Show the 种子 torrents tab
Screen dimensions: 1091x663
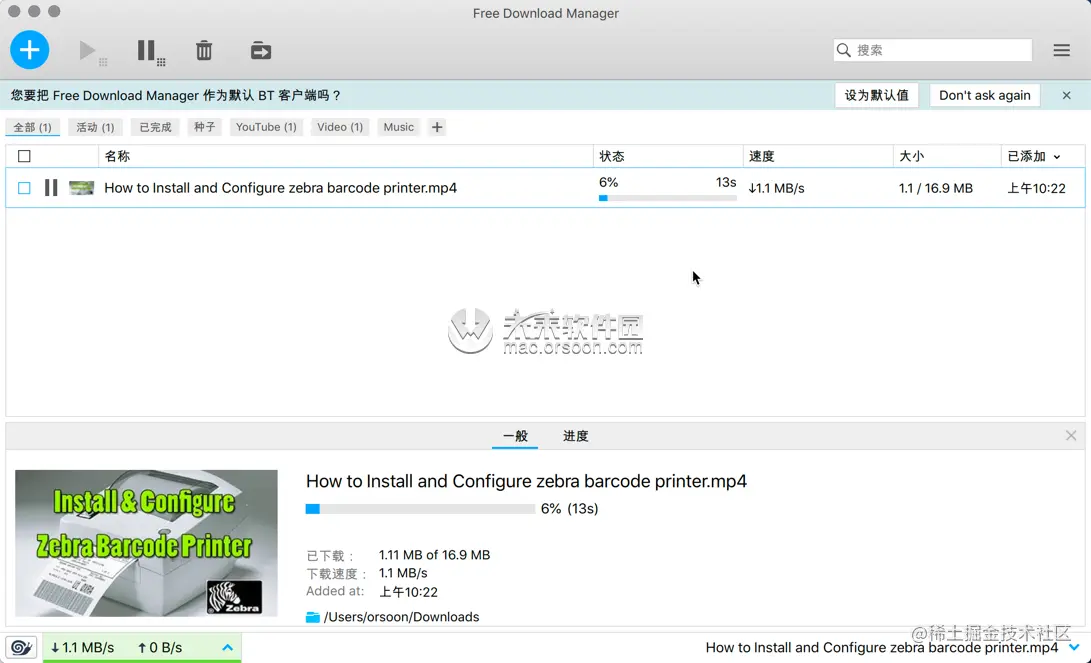point(205,127)
